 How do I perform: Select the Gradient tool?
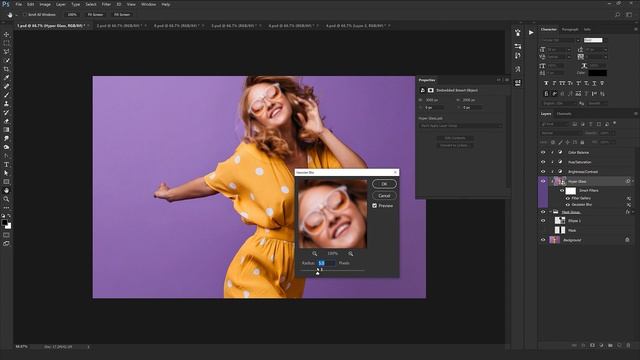coord(7,130)
